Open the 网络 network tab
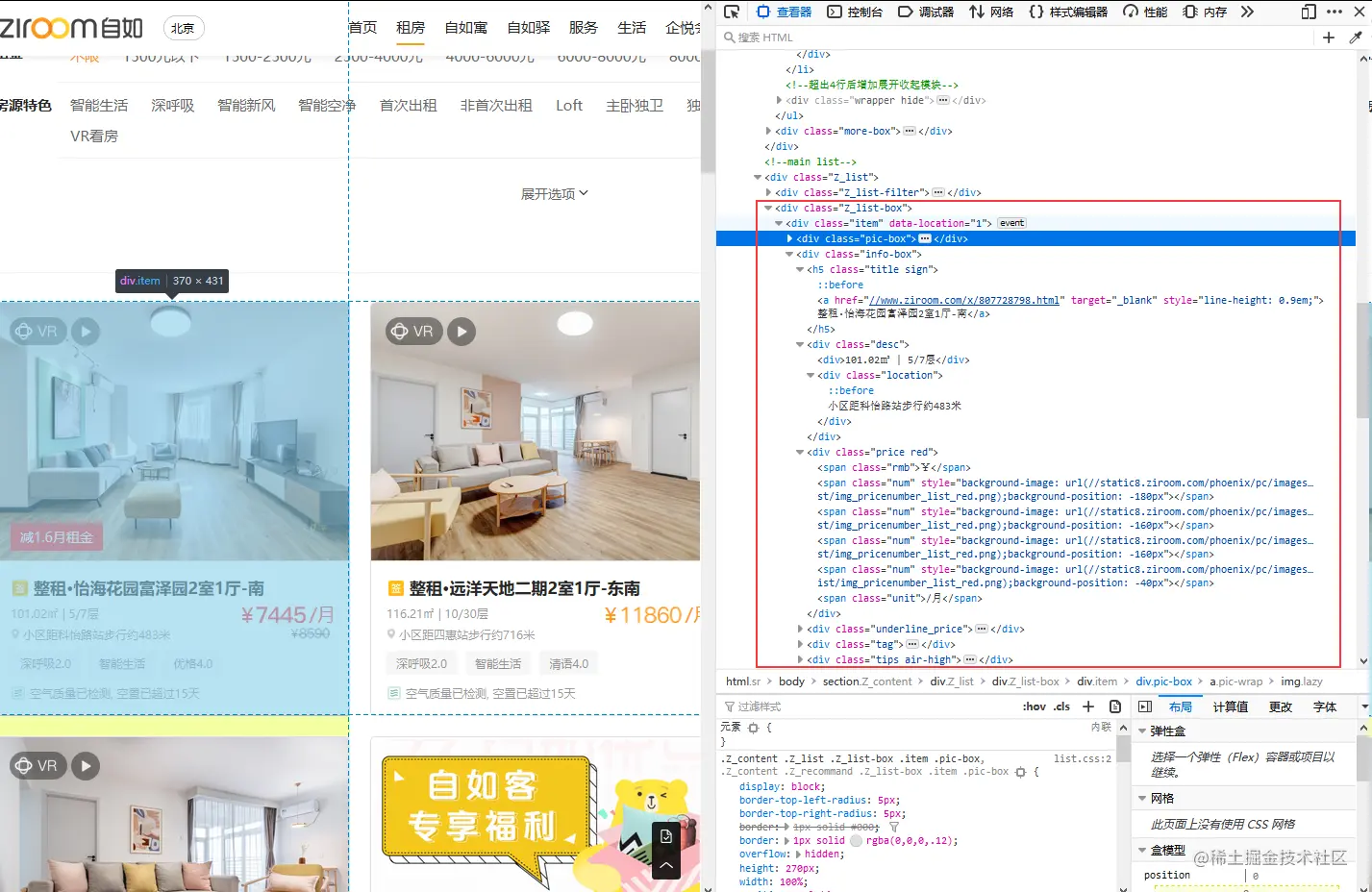 click(x=991, y=12)
